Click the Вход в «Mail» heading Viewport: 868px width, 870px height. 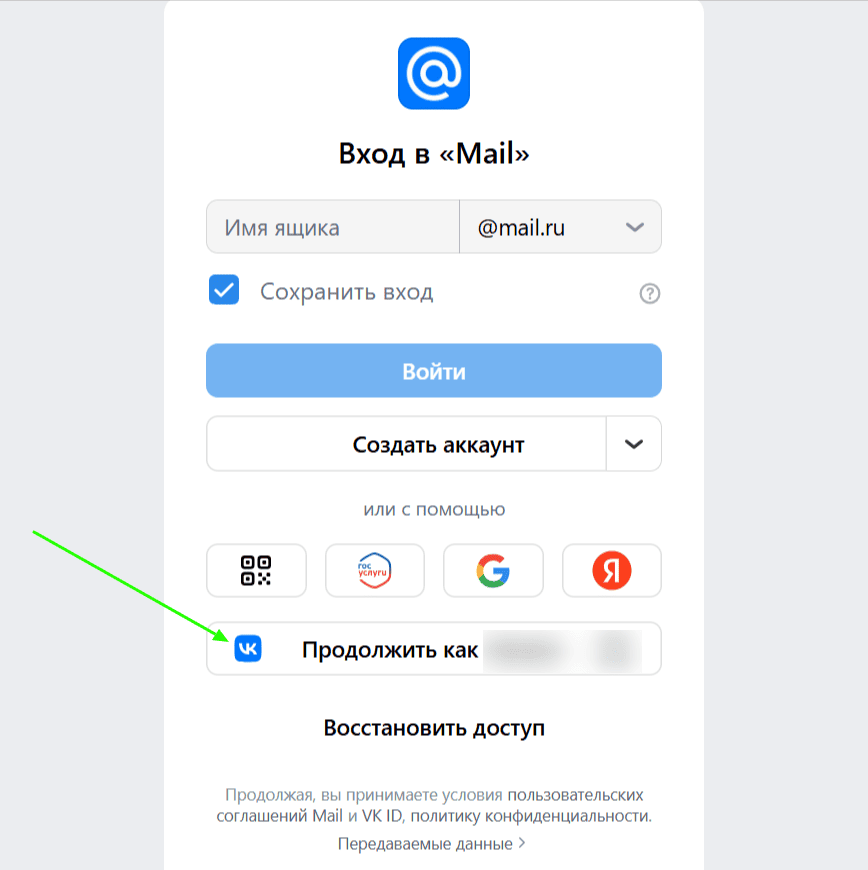pyautogui.click(x=433, y=153)
